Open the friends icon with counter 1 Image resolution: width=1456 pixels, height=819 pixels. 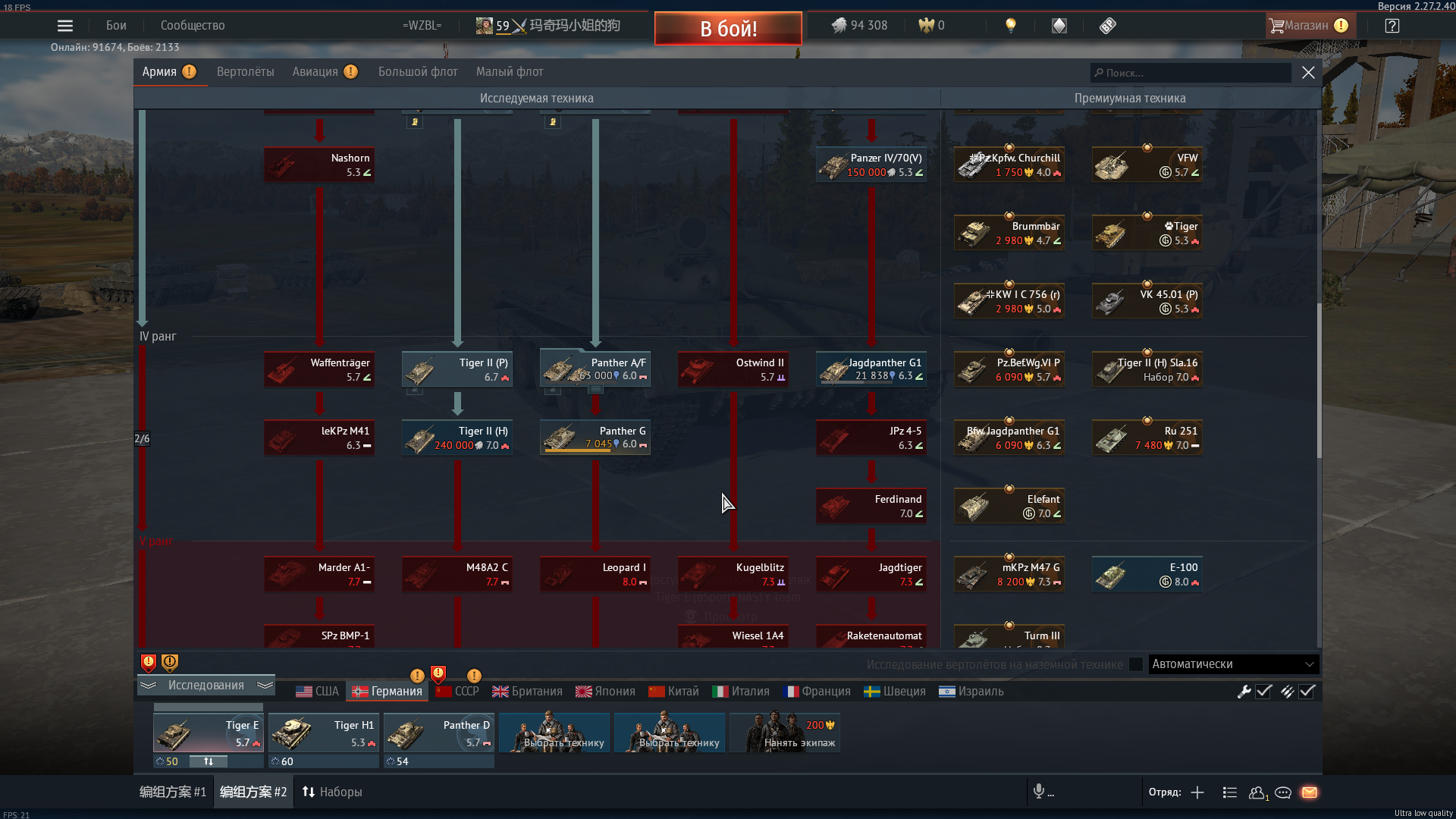click(x=1258, y=792)
